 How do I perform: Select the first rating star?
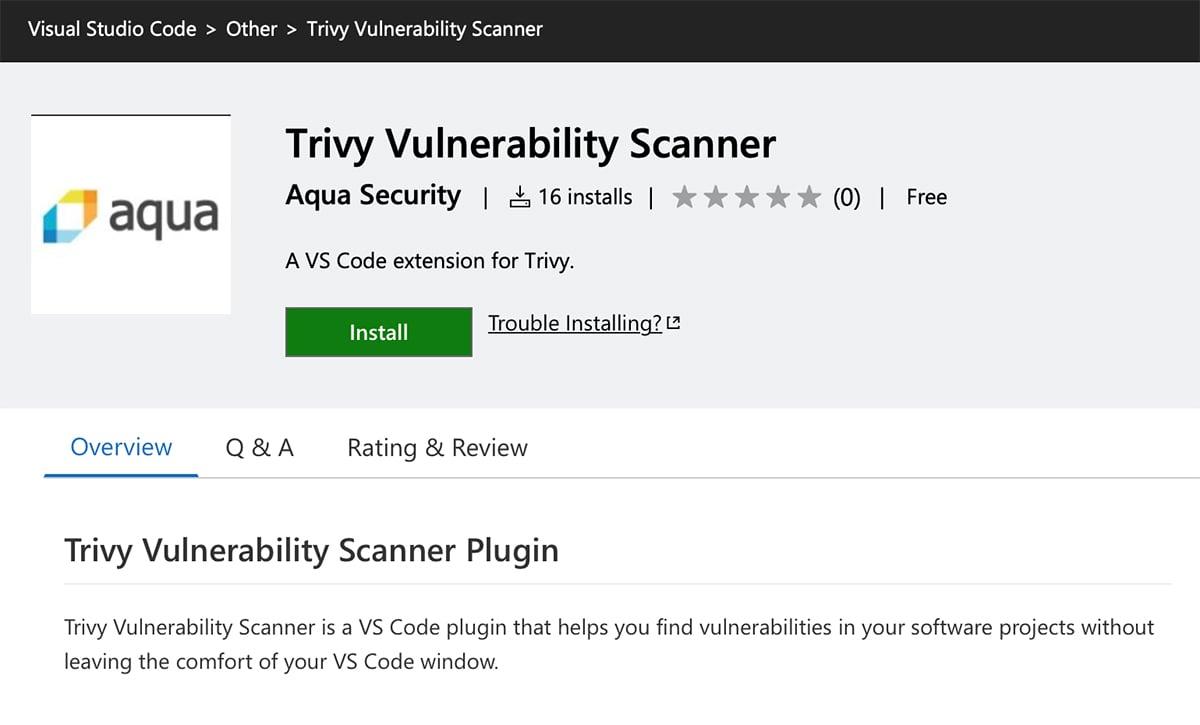point(684,197)
